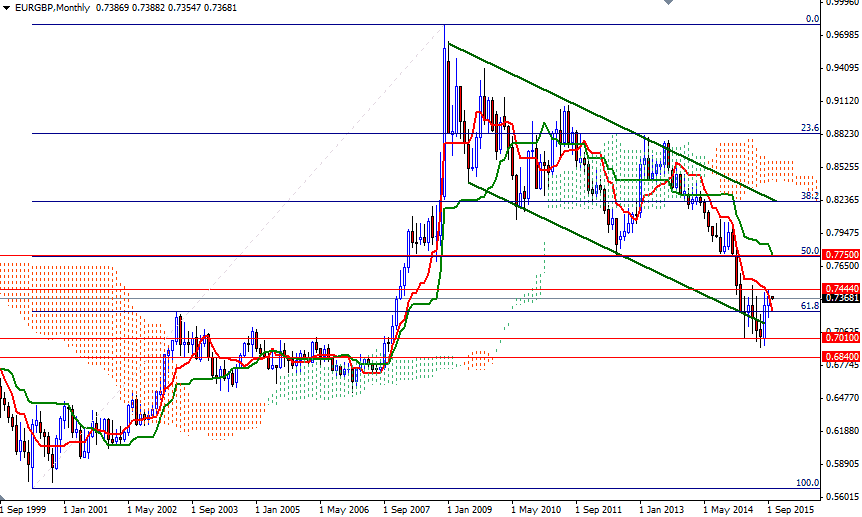Click the 1 Jan 2005 date label
The width and height of the screenshot is (862, 517).
tap(278, 510)
